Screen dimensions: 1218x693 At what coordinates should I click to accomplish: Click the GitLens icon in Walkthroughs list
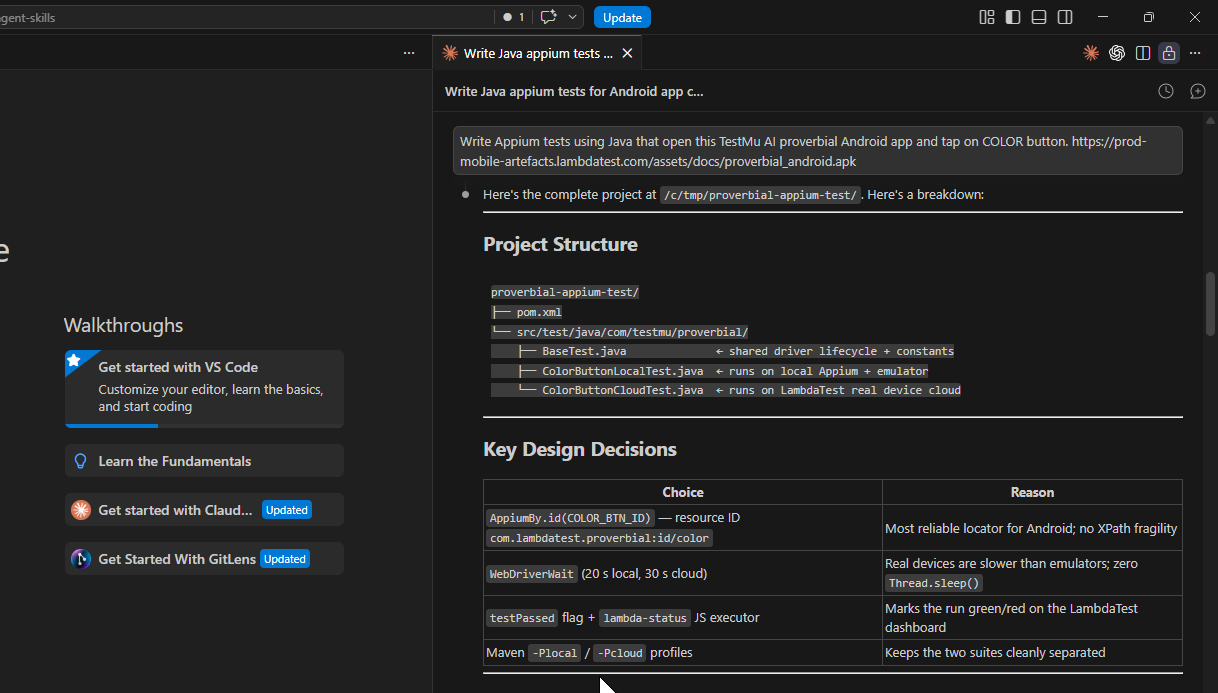coord(81,559)
